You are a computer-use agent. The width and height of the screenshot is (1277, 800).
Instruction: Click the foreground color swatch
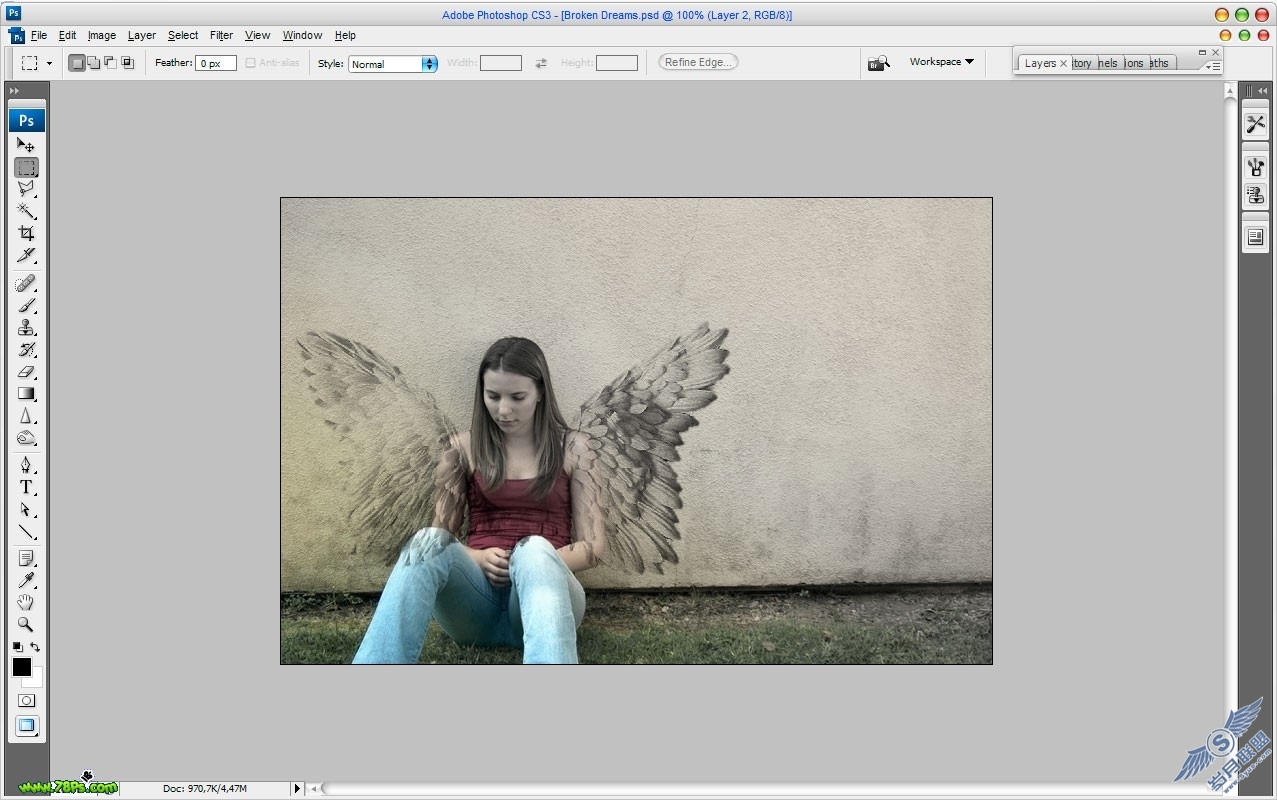point(22,667)
